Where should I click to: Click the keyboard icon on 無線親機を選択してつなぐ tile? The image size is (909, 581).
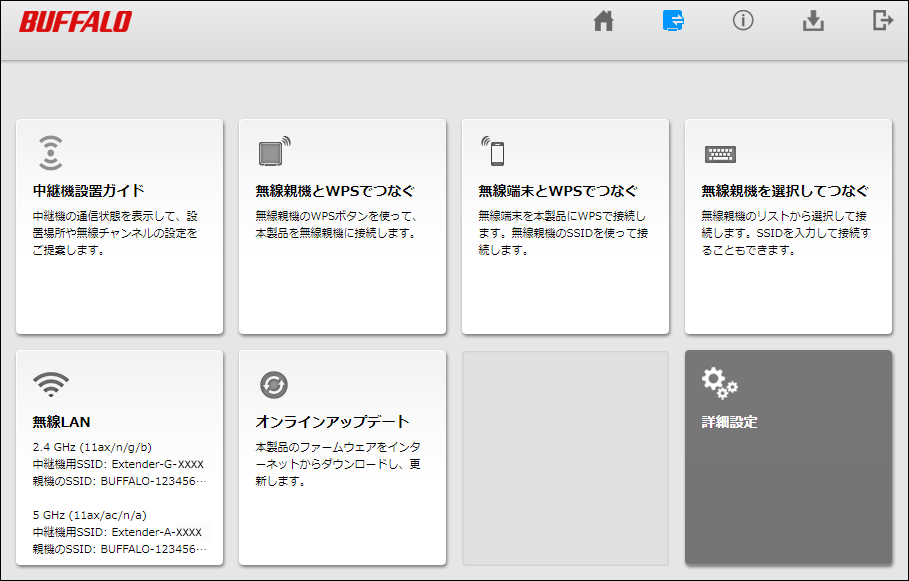(x=720, y=153)
